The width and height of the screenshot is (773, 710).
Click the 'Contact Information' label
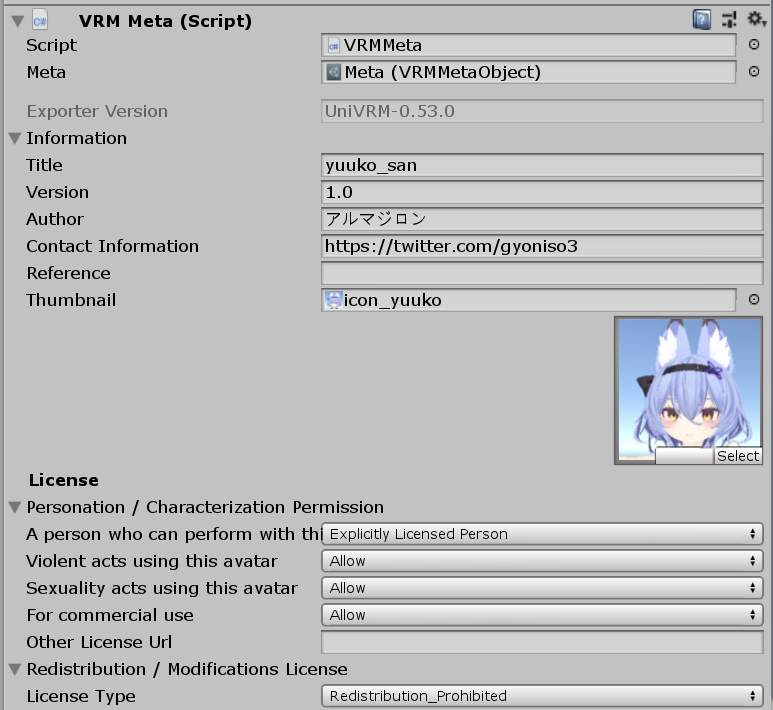(x=112, y=246)
